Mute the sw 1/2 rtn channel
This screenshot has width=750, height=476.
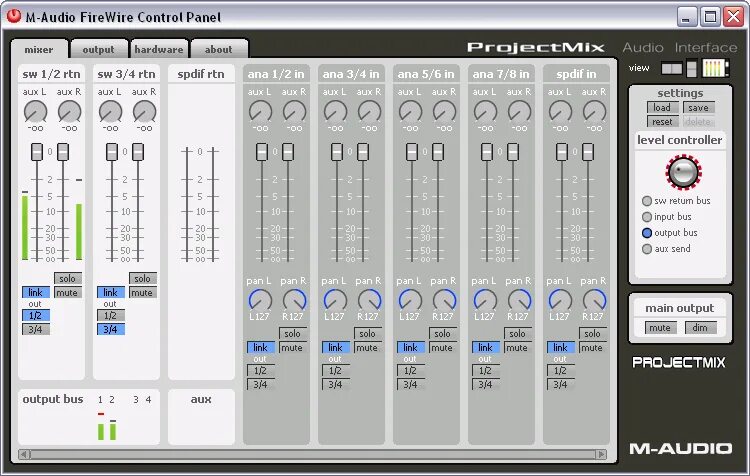tap(67, 292)
